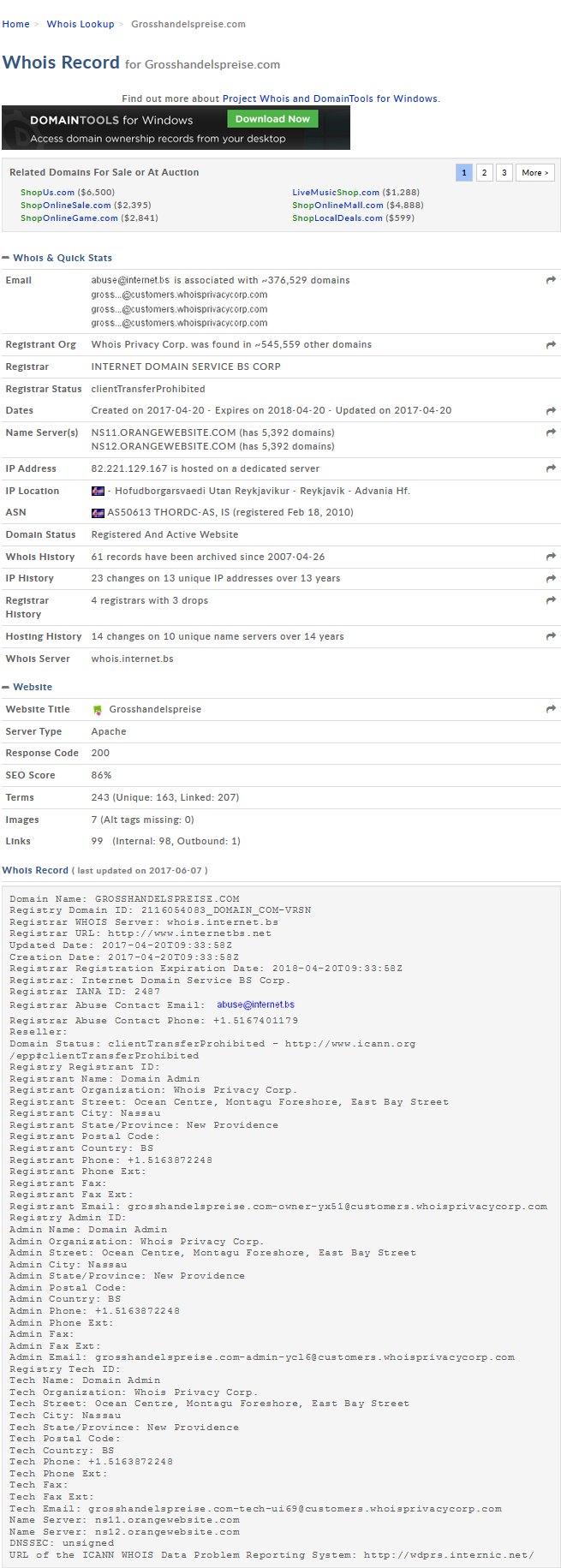Follow the Project Whois and DomainTools for Windows link

pos(330,98)
